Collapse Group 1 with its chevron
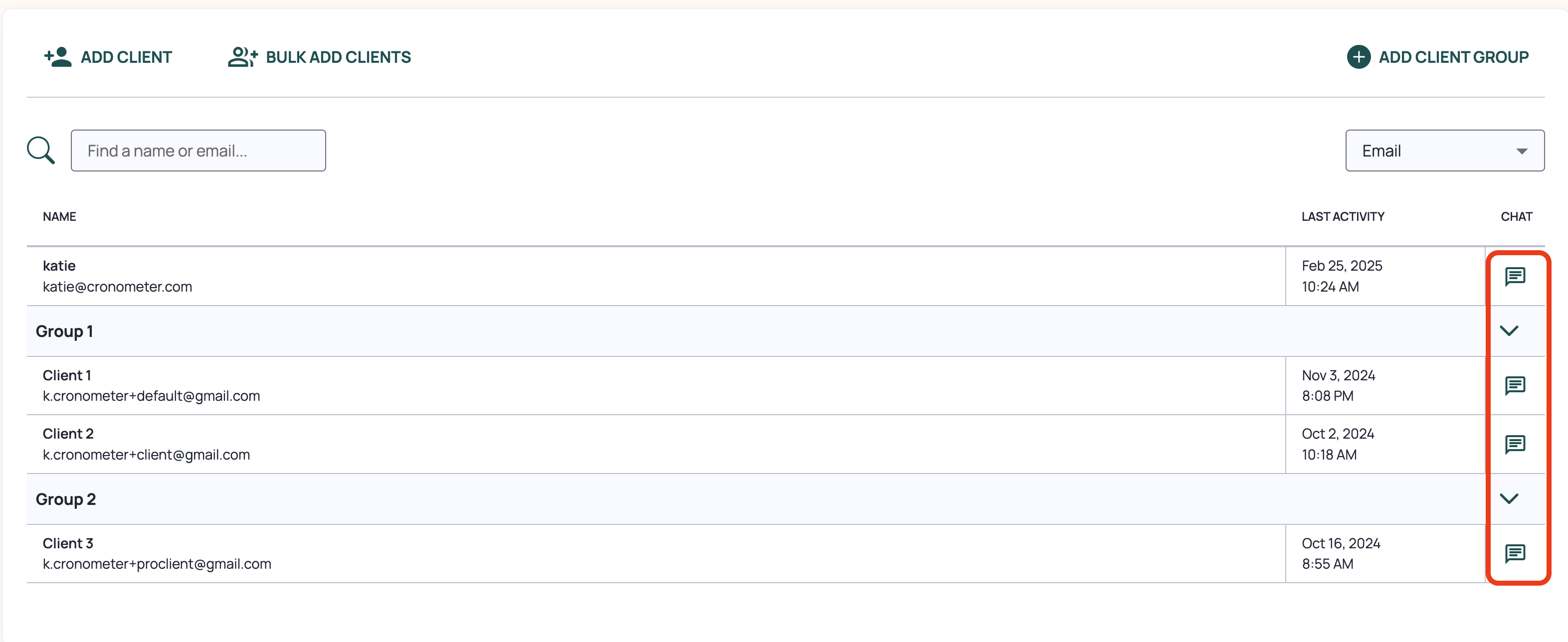The height and width of the screenshot is (642, 1568). pyautogui.click(x=1509, y=330)
